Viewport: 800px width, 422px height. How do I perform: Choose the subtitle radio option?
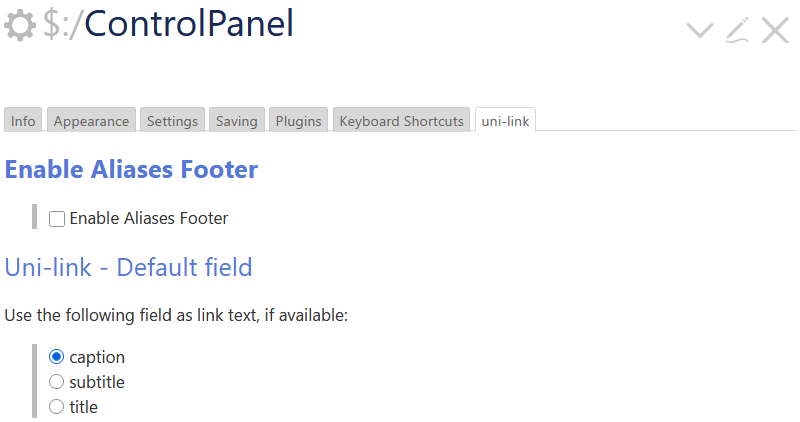pos(57,382)
